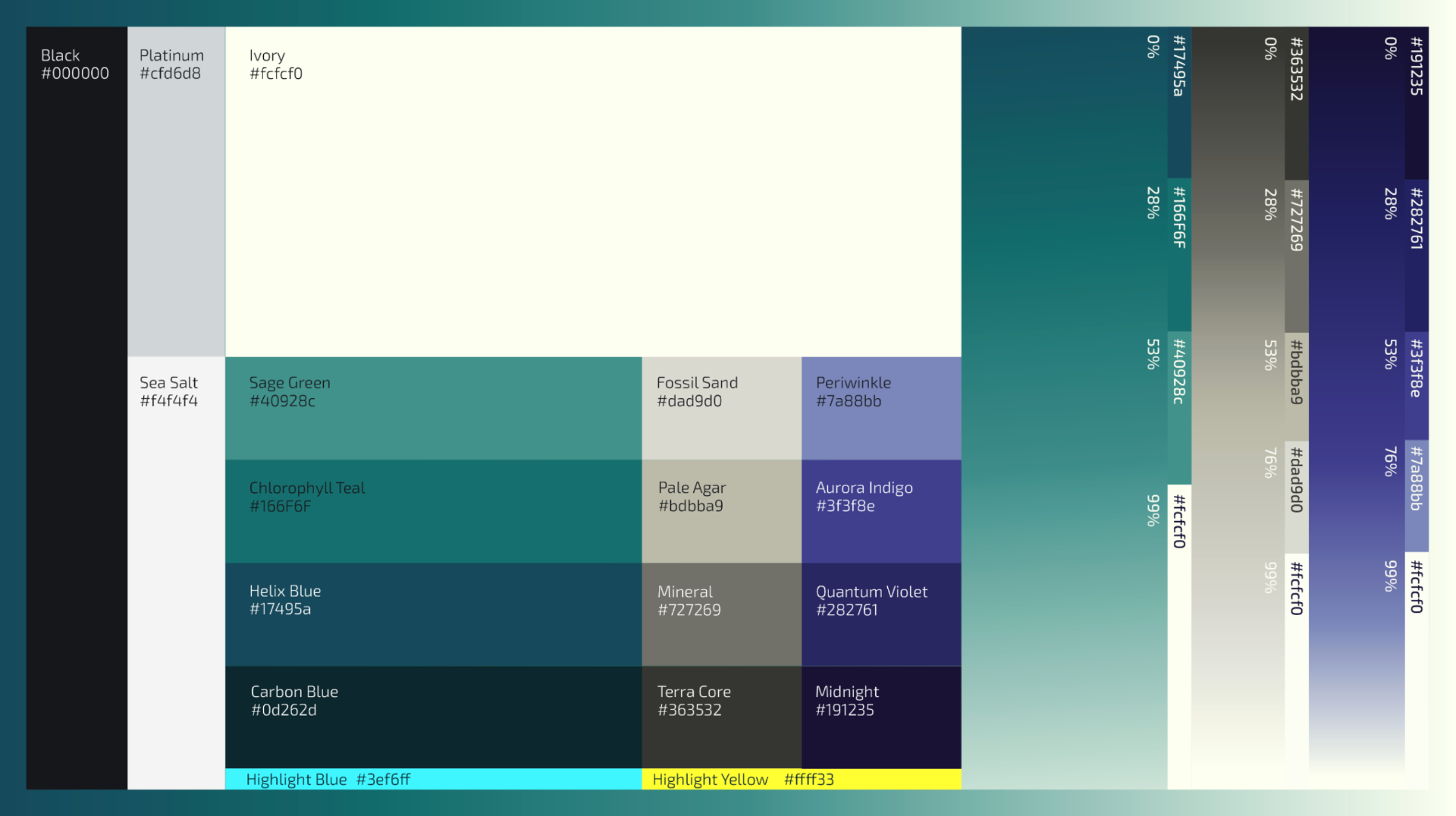
Task: Click the 0% label of grey gradient
Action: 1271,49
